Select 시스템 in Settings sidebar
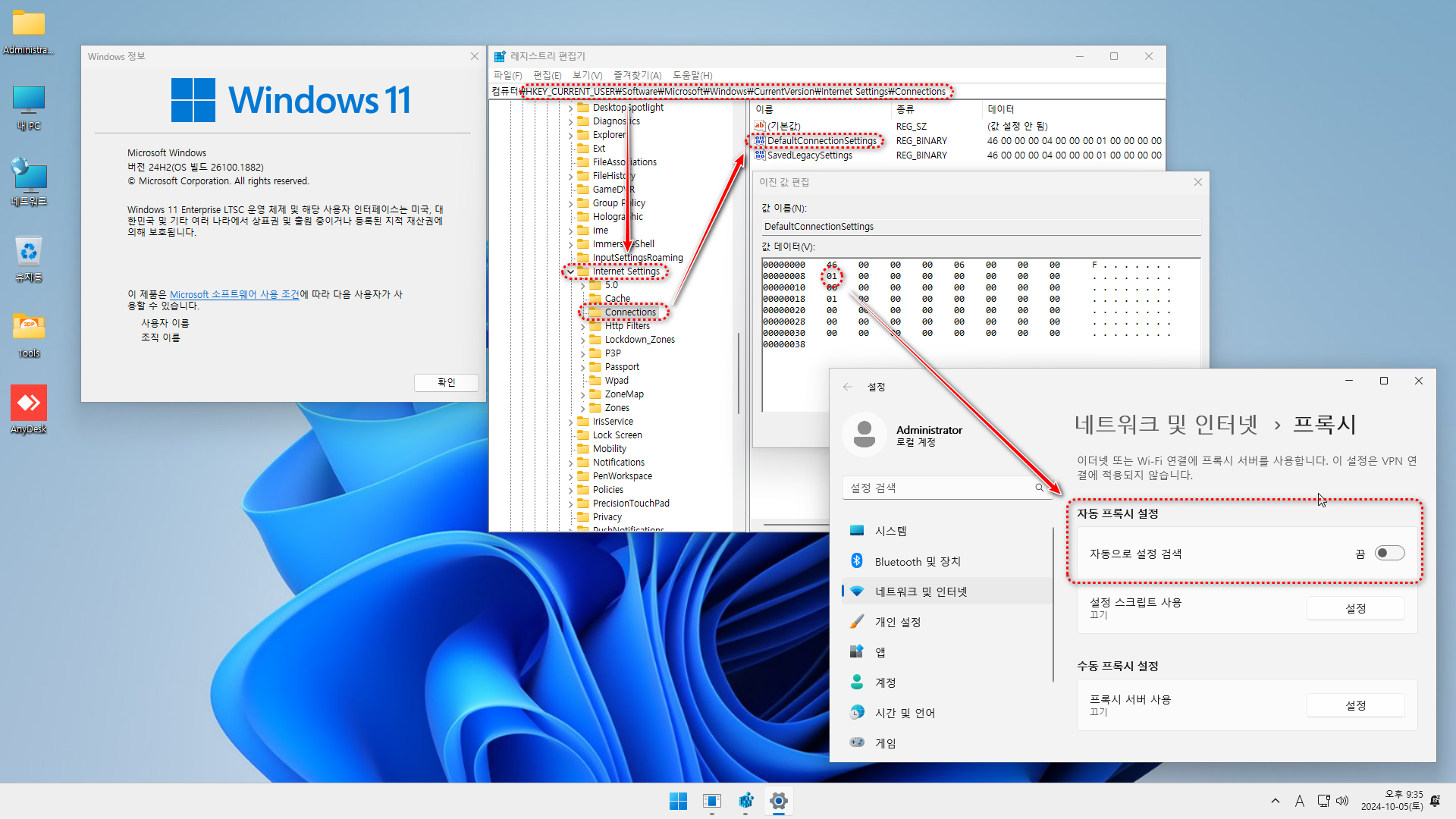 [947, 531]
